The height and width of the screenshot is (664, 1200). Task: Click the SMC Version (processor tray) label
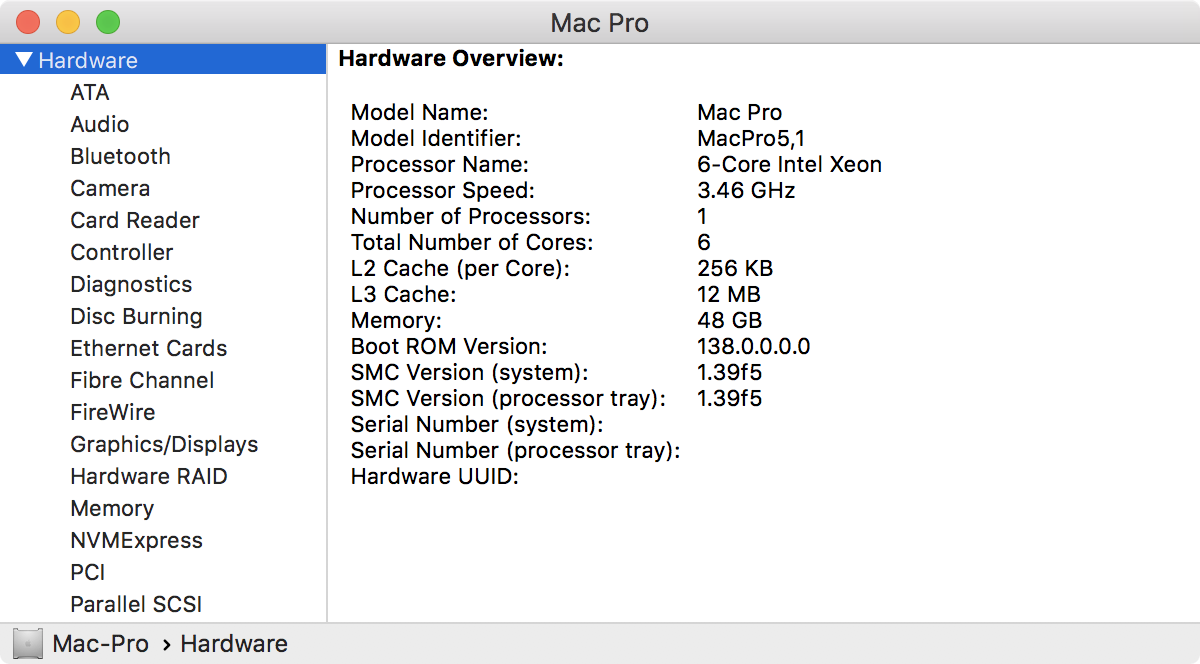pyautogui.click(x=508, y=398)
